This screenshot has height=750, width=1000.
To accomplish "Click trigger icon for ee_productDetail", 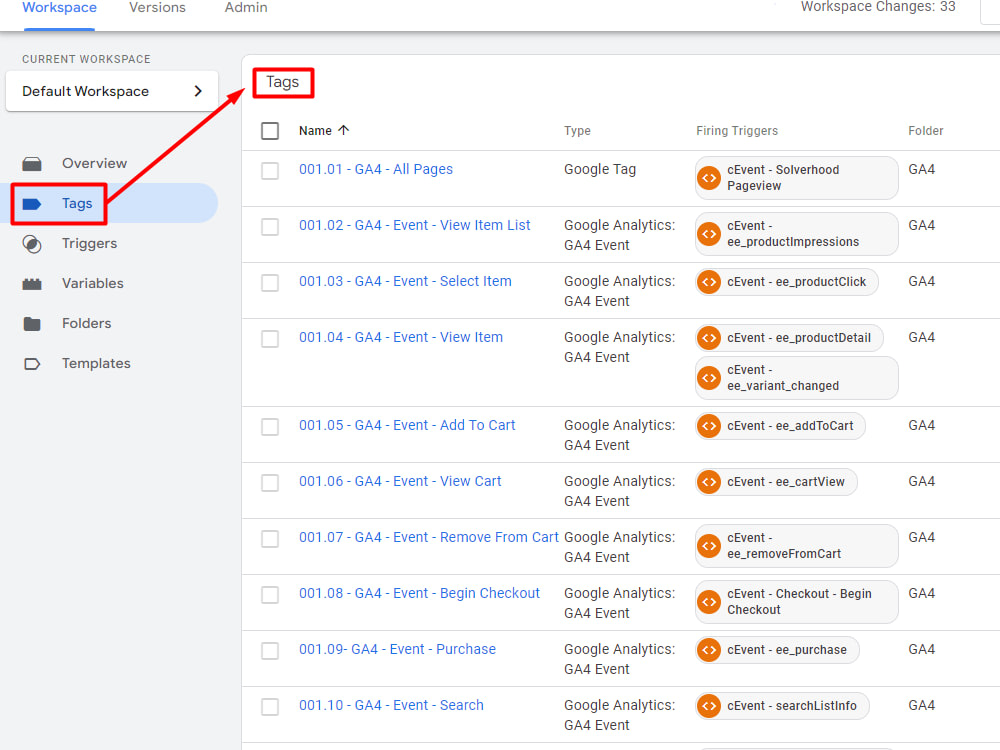I will [x=709, y=338].
